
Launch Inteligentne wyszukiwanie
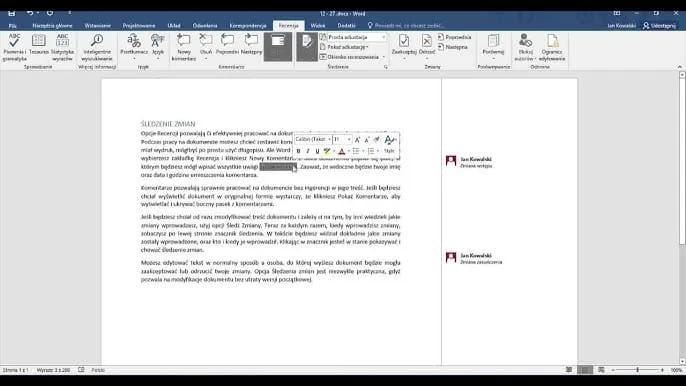[x=97, y=47]
